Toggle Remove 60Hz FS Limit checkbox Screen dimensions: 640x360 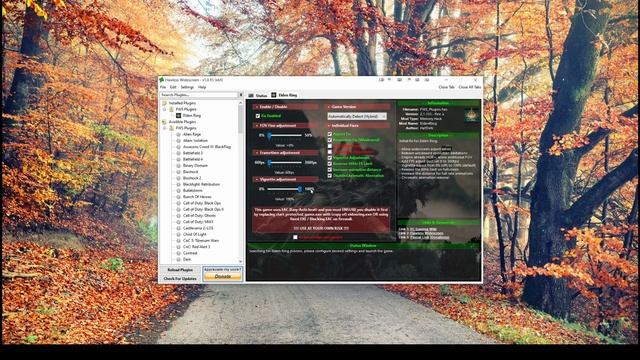[330, 164]
